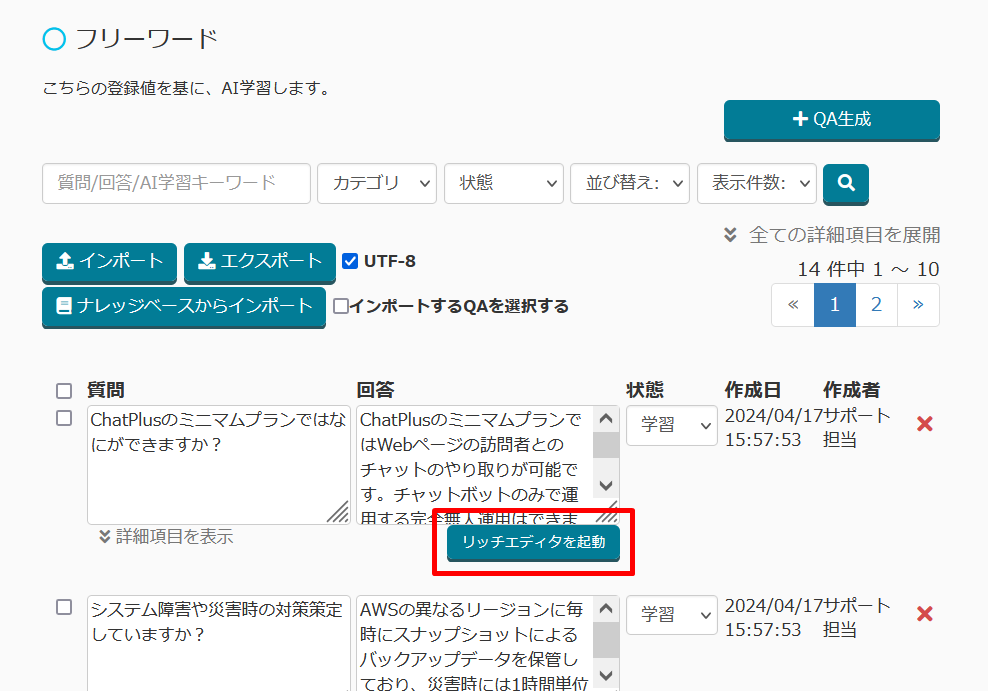Open the 状態 filter dropdown
Screen dimensions: 988x691
(504, 183)
